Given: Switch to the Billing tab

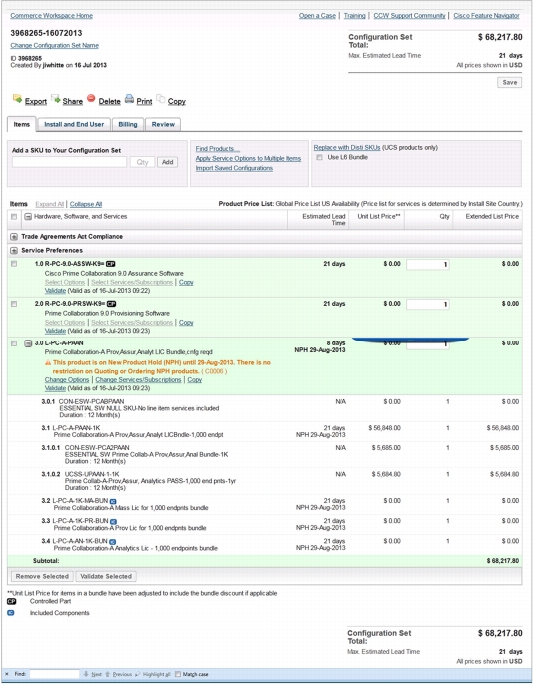Looking at the screenshot, I should tap(128, 124).
